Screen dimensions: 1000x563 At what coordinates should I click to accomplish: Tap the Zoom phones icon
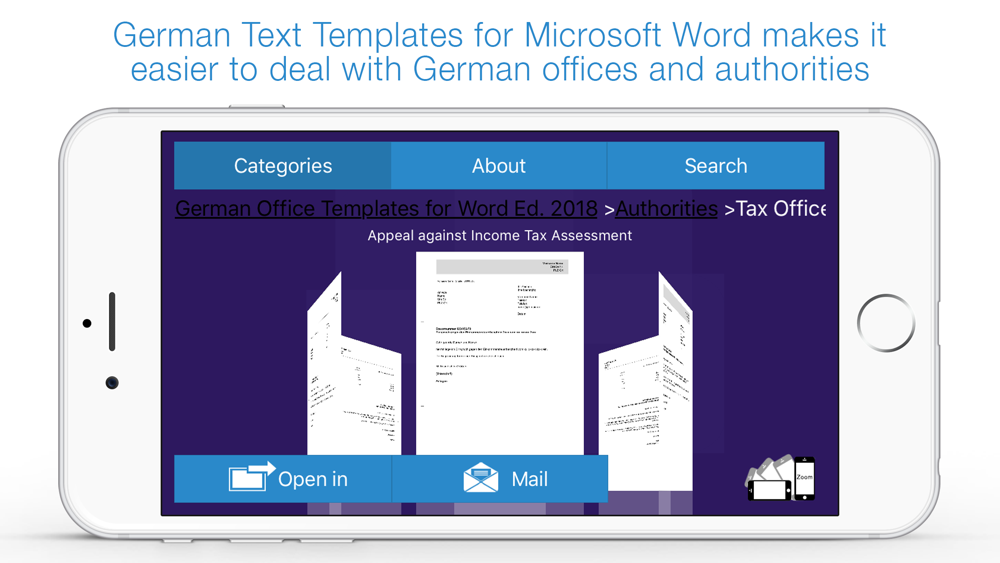pos(780,478)
